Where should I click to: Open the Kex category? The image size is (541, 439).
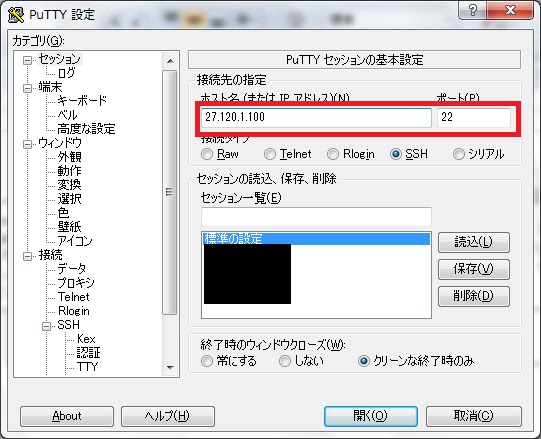click(x=86, y=339)
